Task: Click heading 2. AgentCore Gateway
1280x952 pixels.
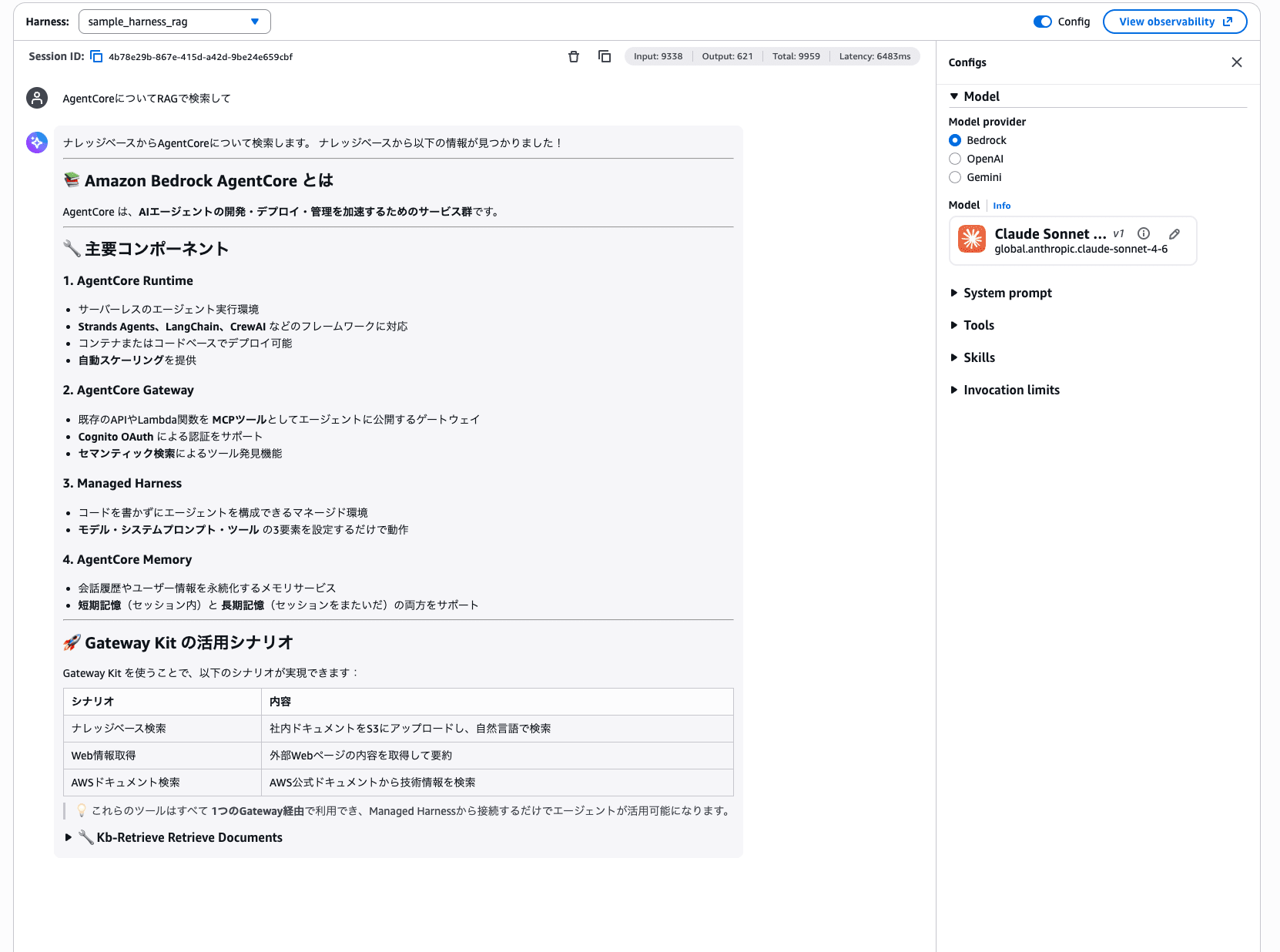Action: click(x=129, y=390)
